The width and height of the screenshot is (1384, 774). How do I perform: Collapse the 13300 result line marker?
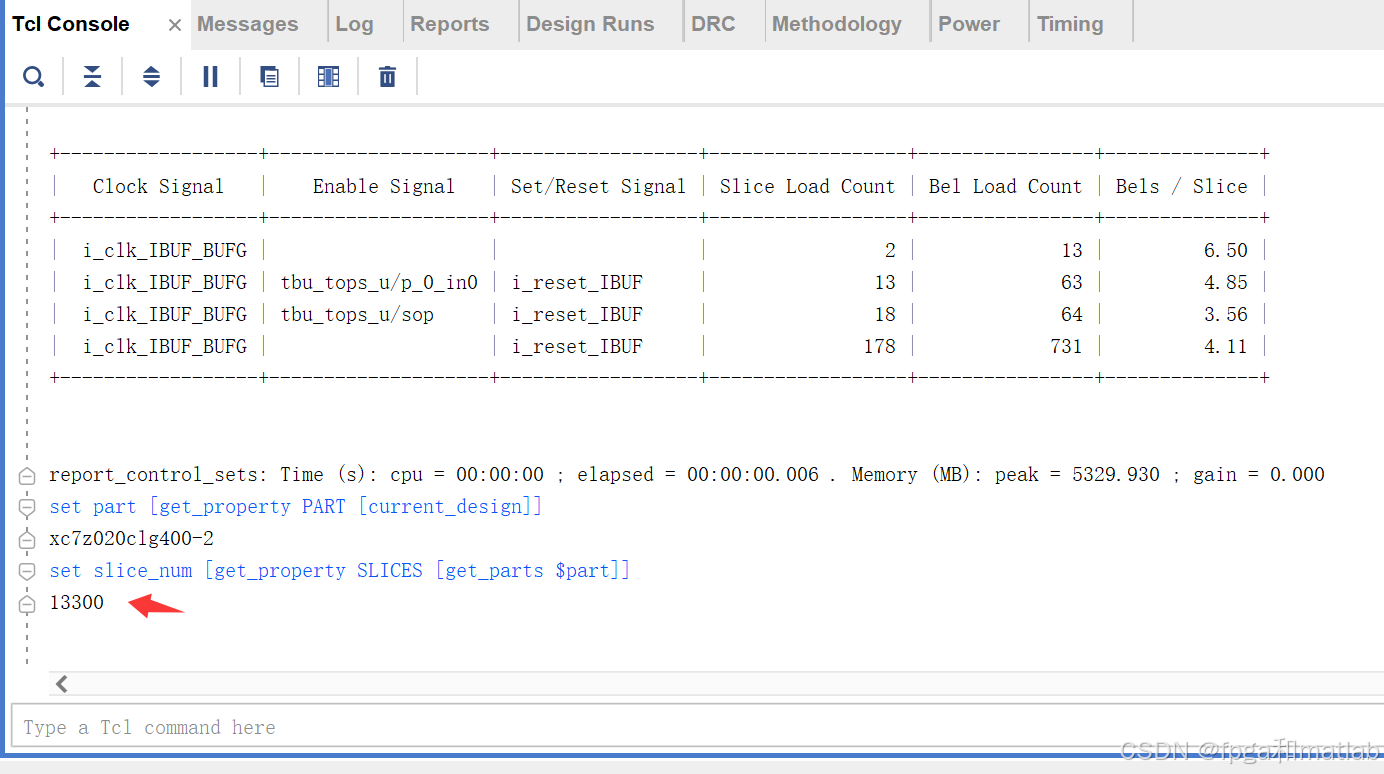tap(27, 603)
